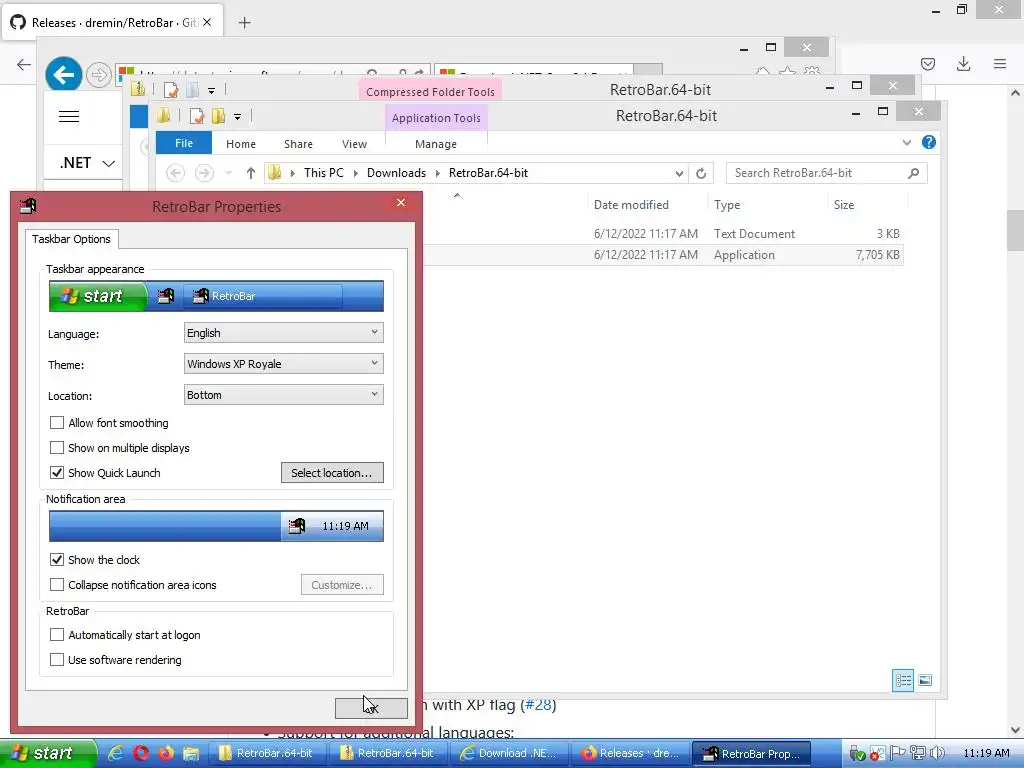Viewport: 1024px width, 768px height.
Task: Click the OK button in RetroBar Properties
Action: click(372, 708)
